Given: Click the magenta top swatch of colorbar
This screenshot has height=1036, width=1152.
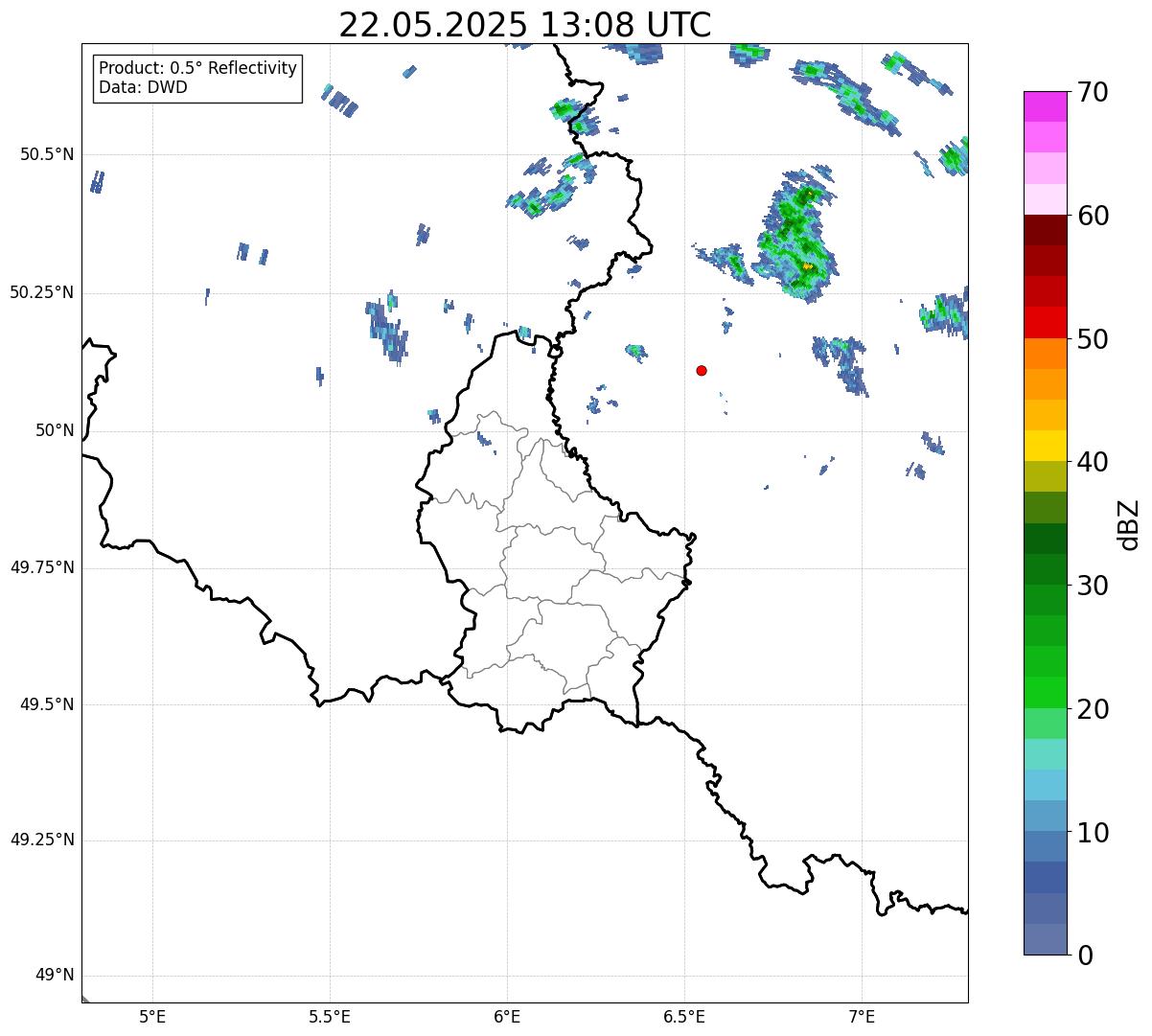Looking at the screenshot, I should 1046,106.
